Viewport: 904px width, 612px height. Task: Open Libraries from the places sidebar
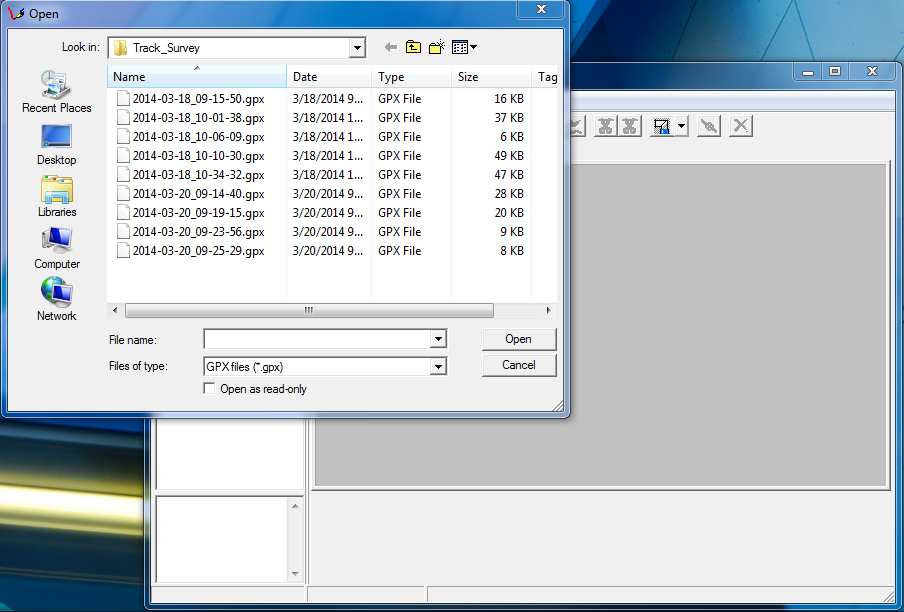56,195
